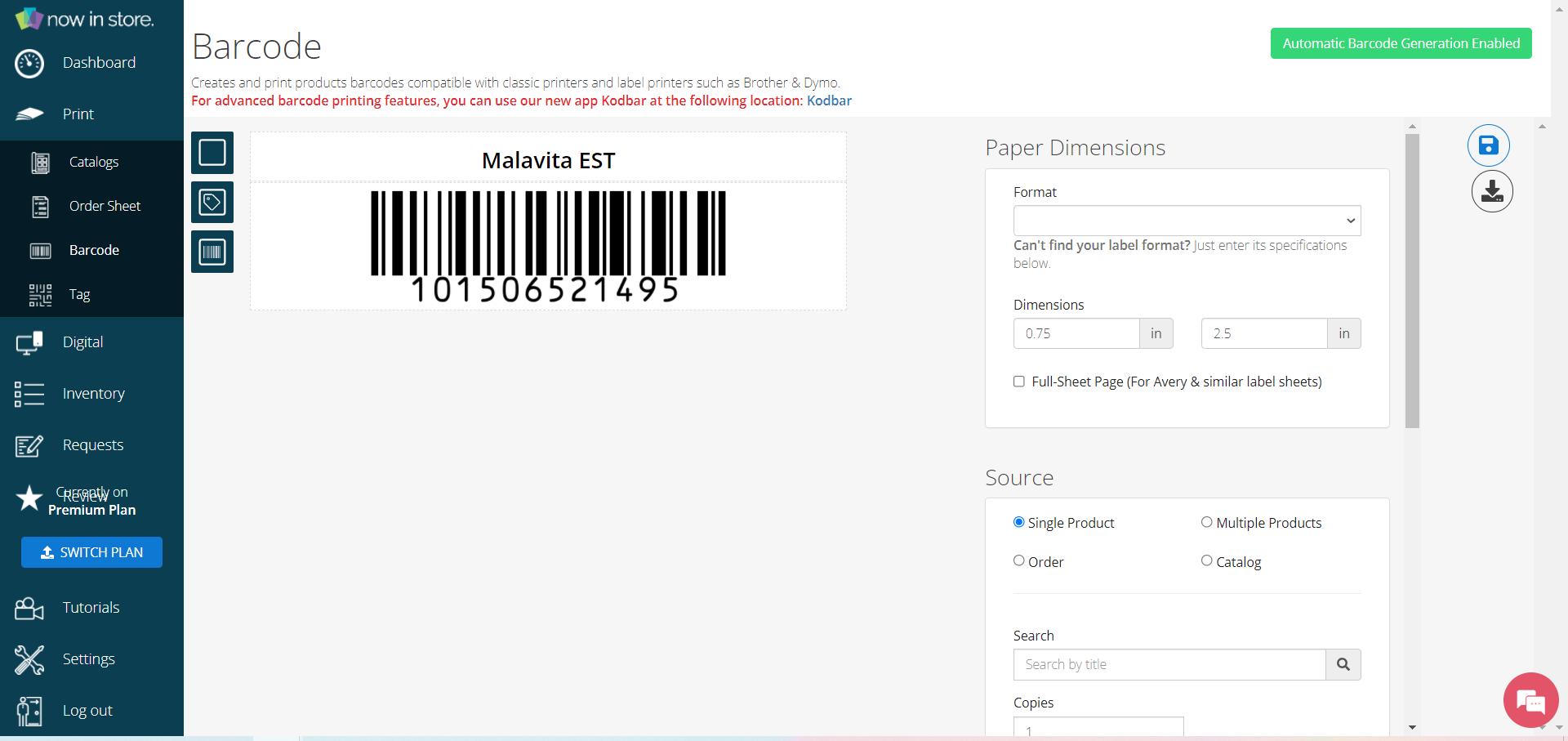
Task: Go to Inventory in sidebar
Action: [94, 394]
